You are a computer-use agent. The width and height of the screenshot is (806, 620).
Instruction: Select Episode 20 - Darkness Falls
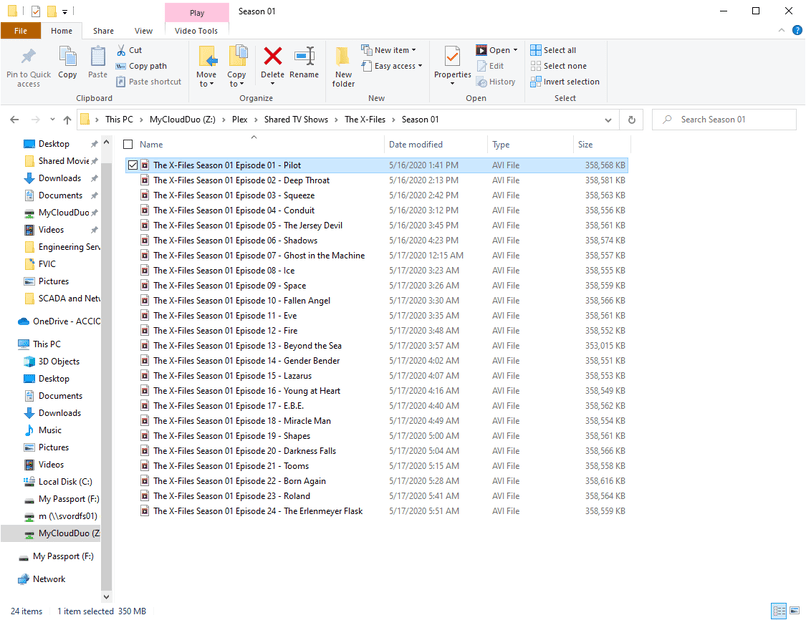(376, 451)
